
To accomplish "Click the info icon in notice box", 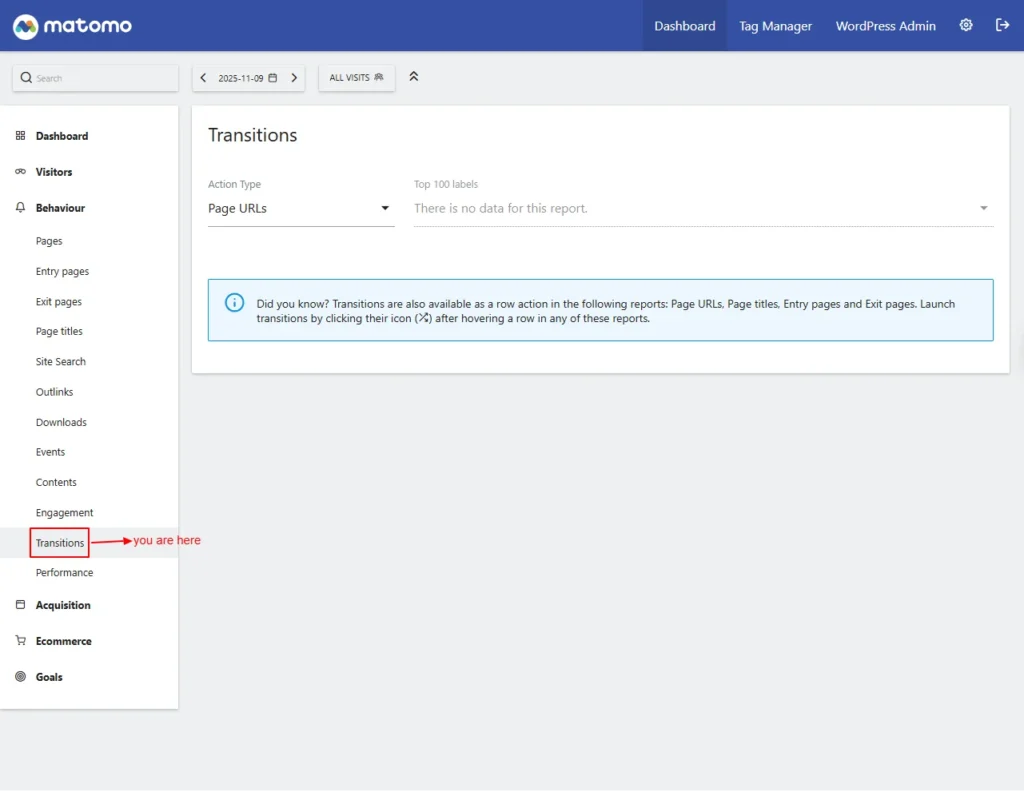I will click(234, 303).
